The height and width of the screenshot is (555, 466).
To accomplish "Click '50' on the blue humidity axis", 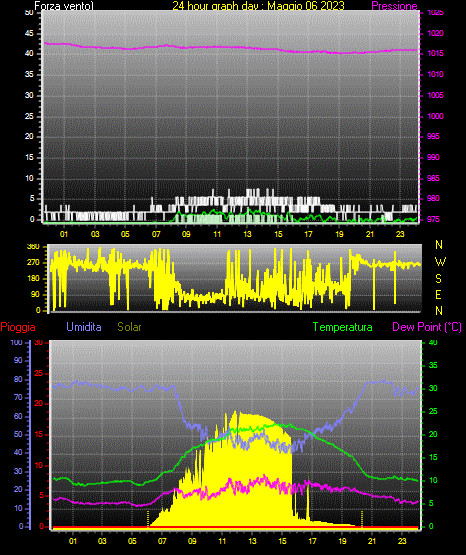I will [18, 434].
